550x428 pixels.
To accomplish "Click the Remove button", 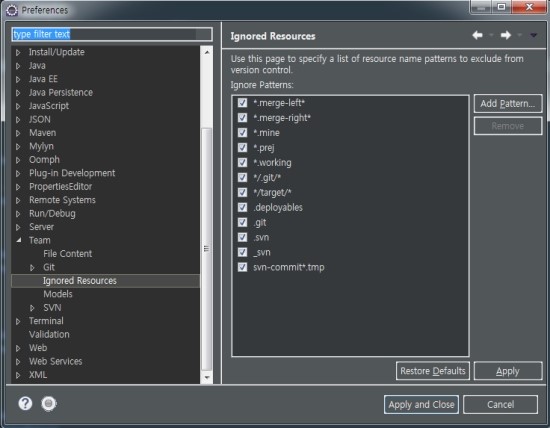I will click(508, 126).
